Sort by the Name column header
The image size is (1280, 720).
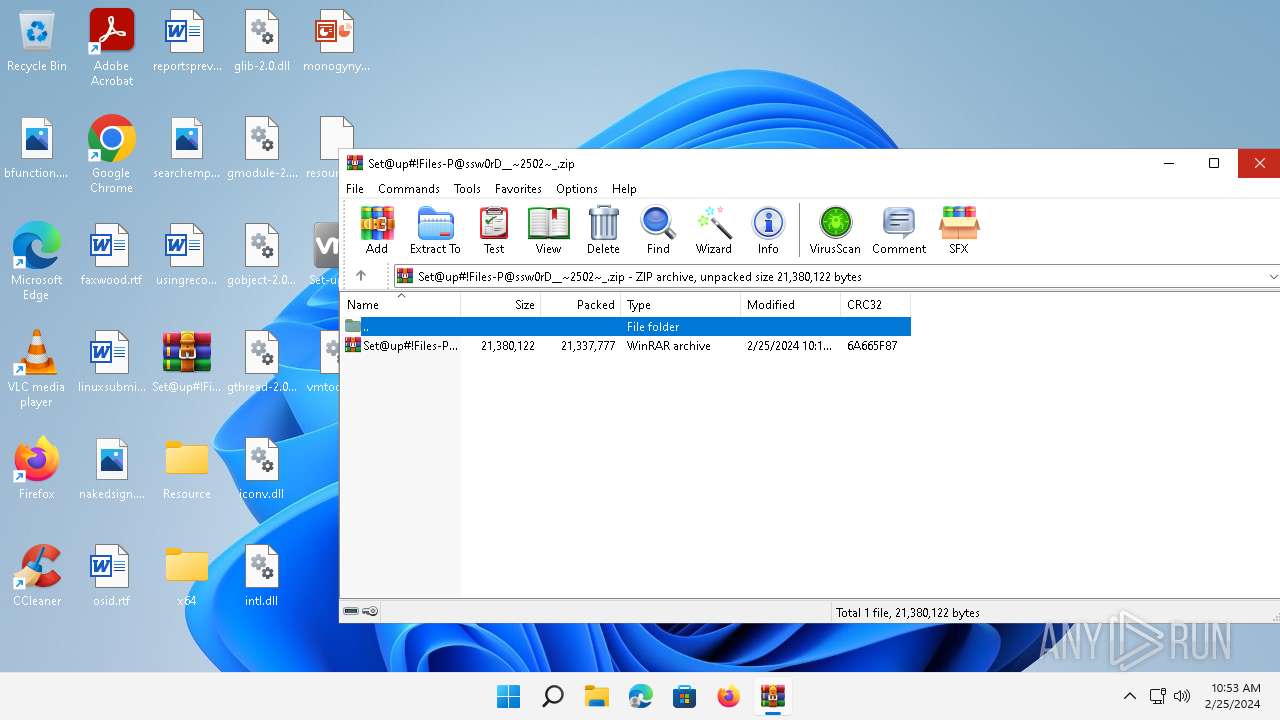coord(401,305)
